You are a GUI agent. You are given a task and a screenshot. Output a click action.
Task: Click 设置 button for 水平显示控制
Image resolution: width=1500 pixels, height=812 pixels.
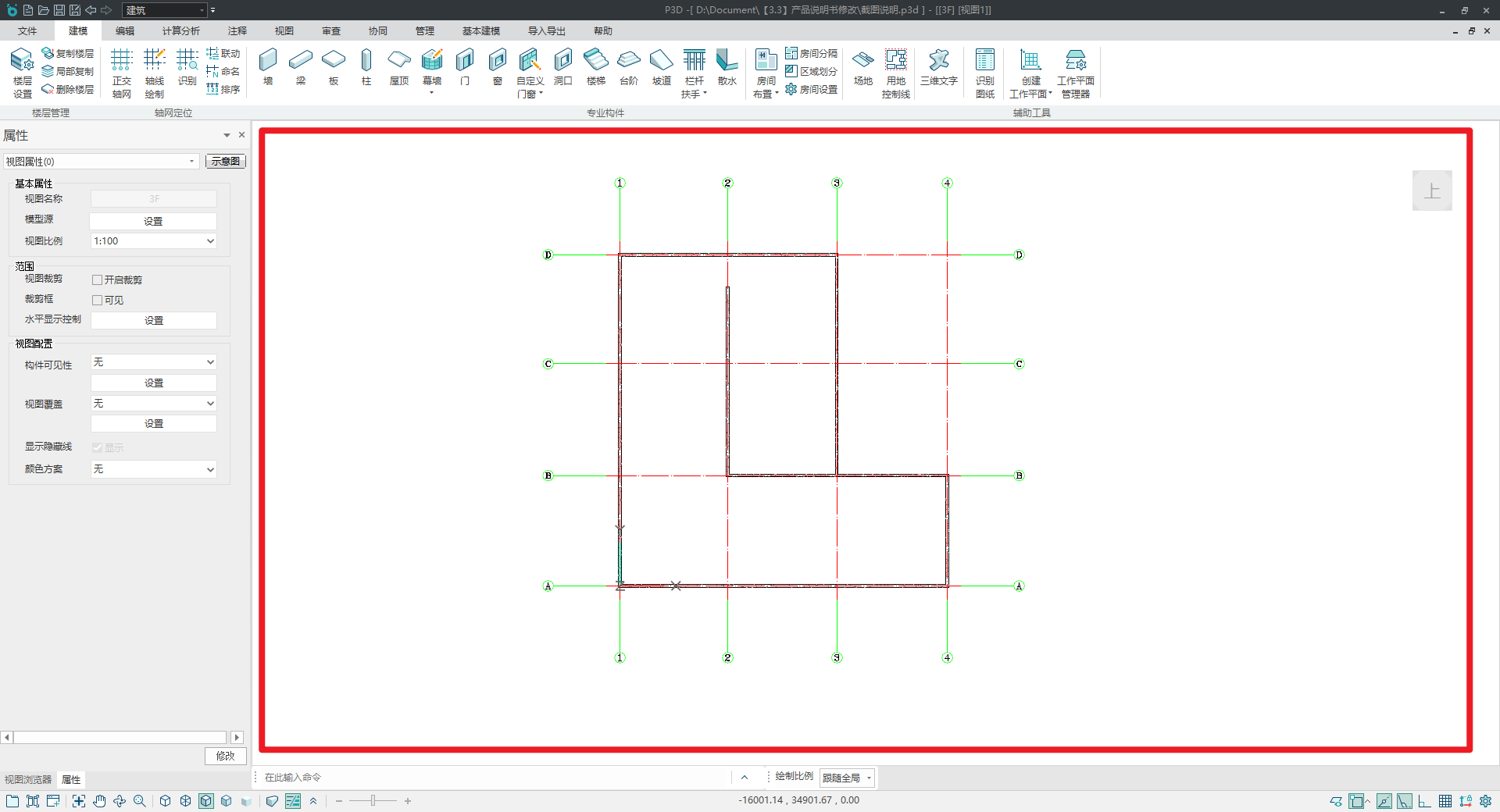point(154,321)
